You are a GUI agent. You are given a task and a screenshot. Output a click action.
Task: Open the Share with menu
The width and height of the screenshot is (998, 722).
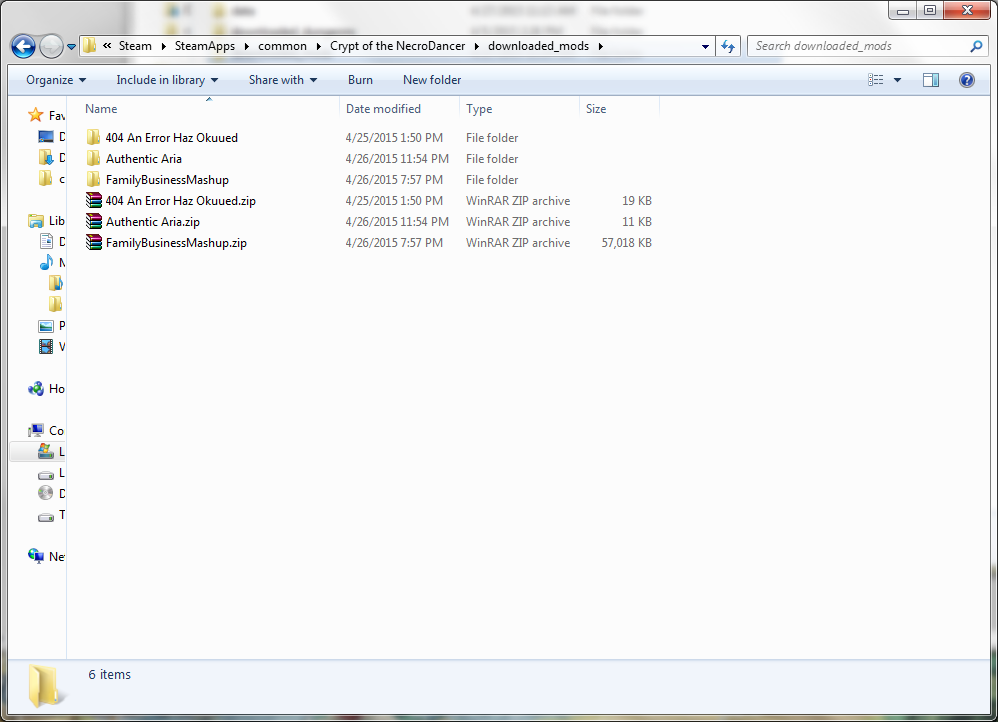coord(283,80)
